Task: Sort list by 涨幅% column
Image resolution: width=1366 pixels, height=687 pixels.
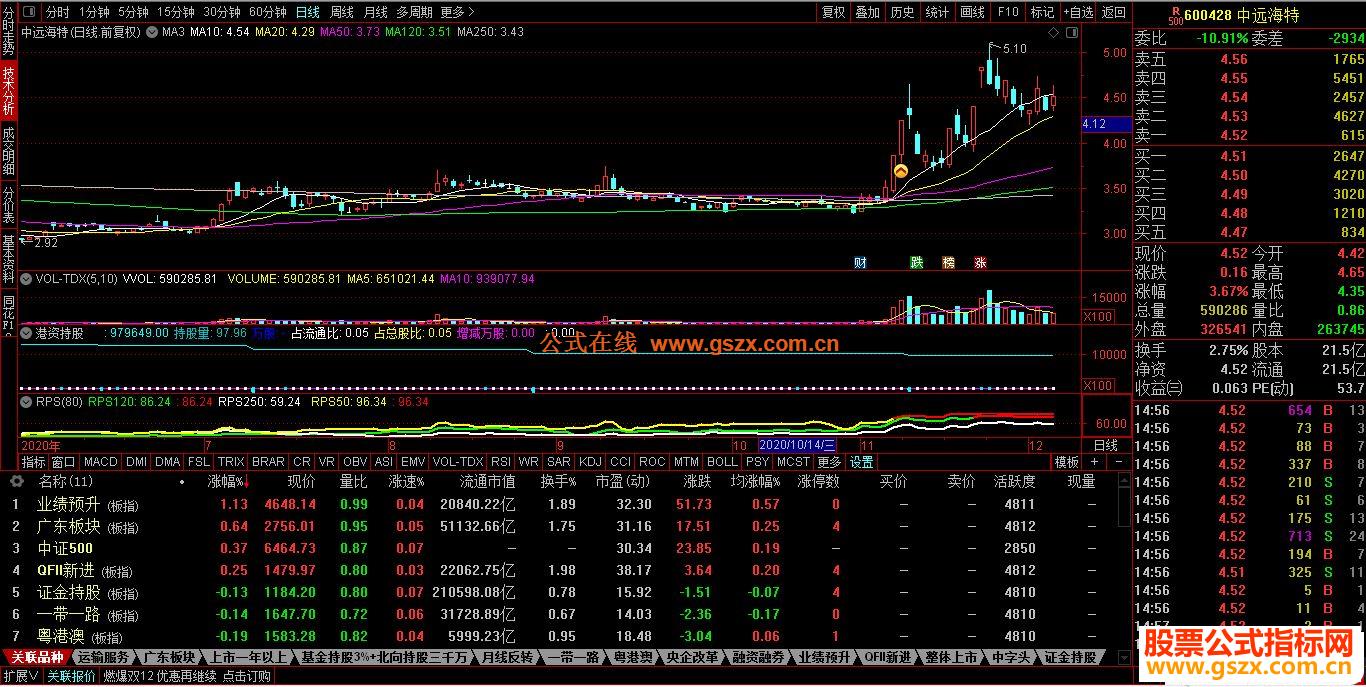Action: (x=226, y=482)
